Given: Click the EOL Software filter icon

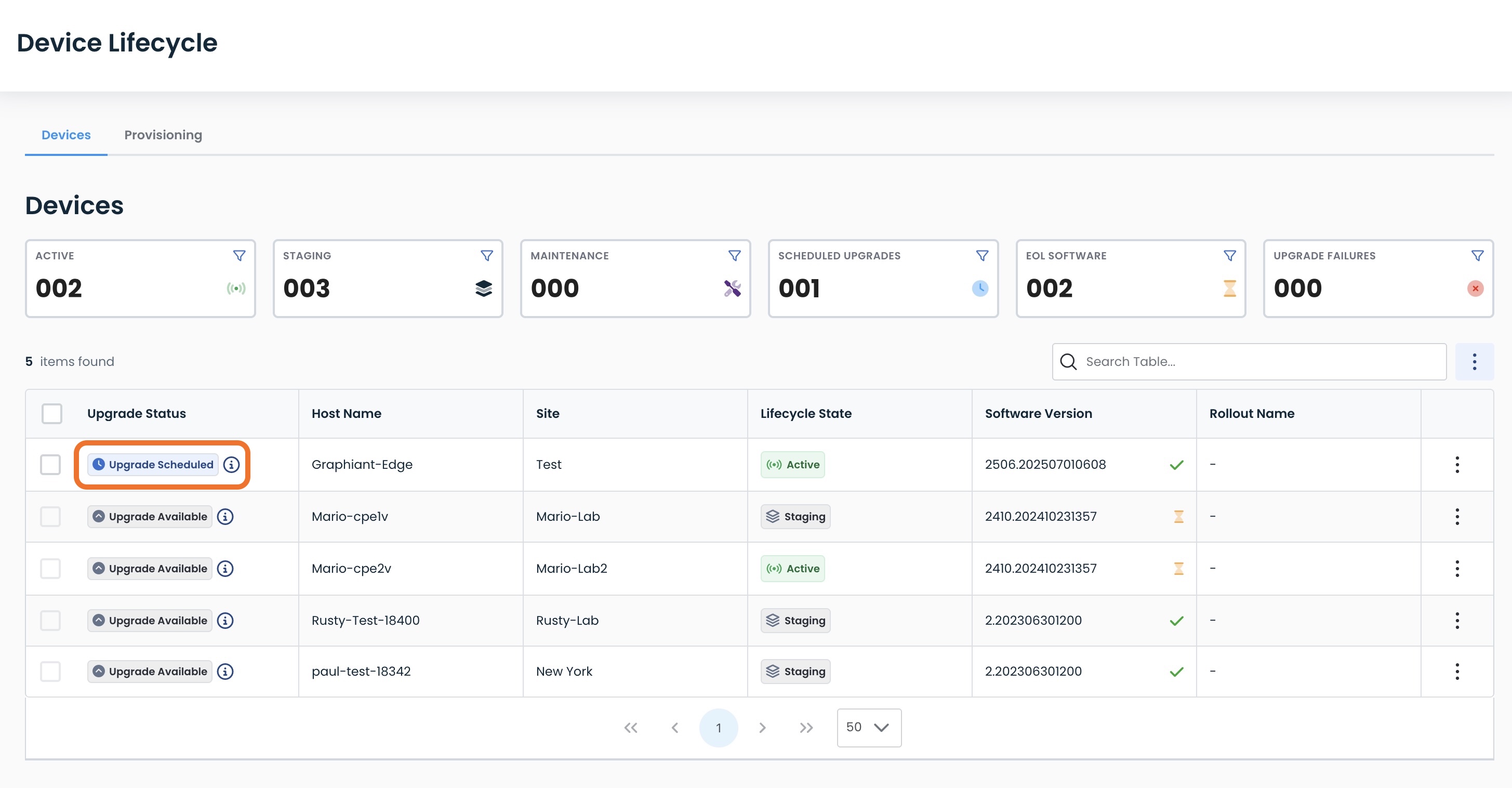Looking at the screenshot, I should [1230, 255].
